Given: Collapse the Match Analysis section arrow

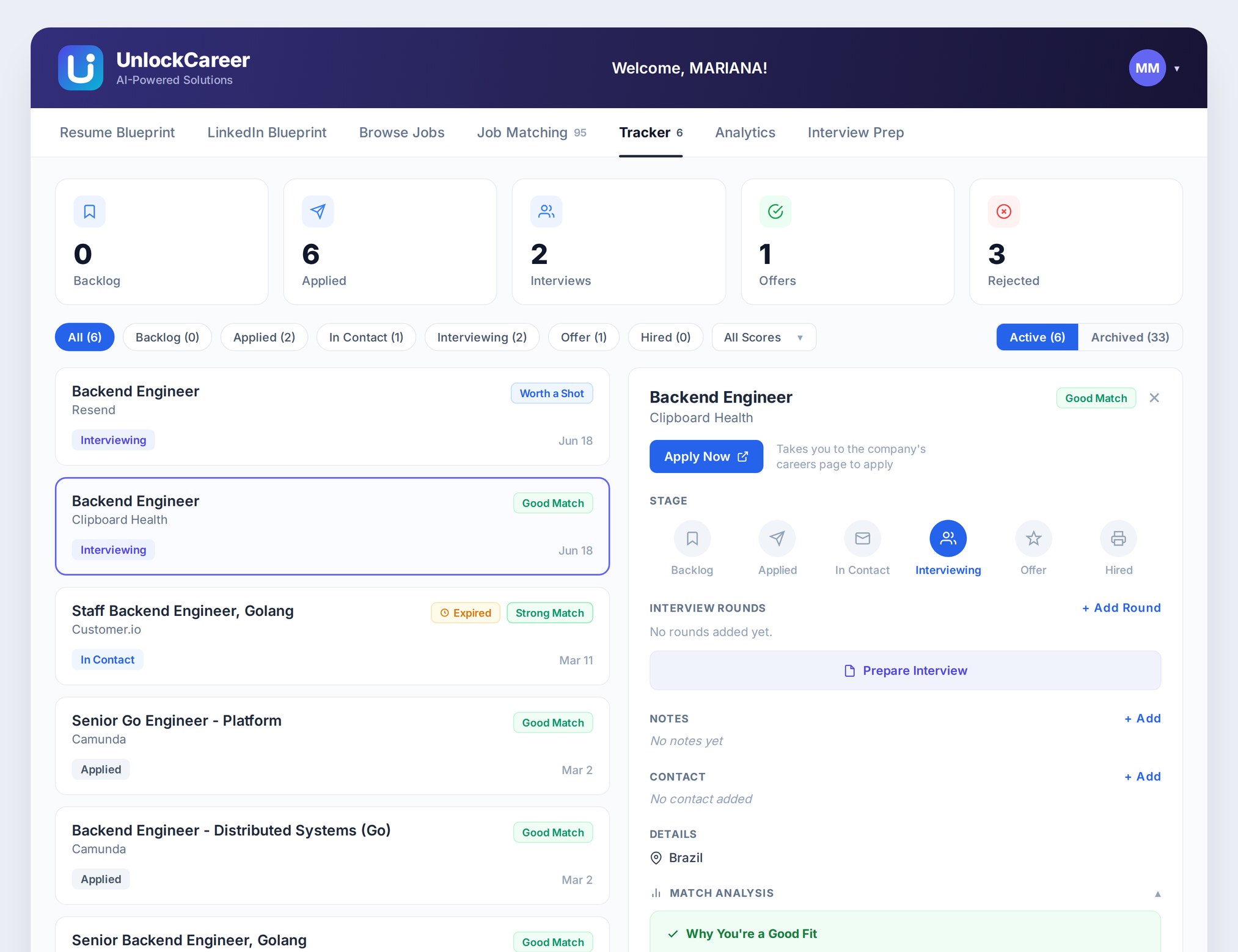Looking at the screenshot, I should tap(1157, 894).
